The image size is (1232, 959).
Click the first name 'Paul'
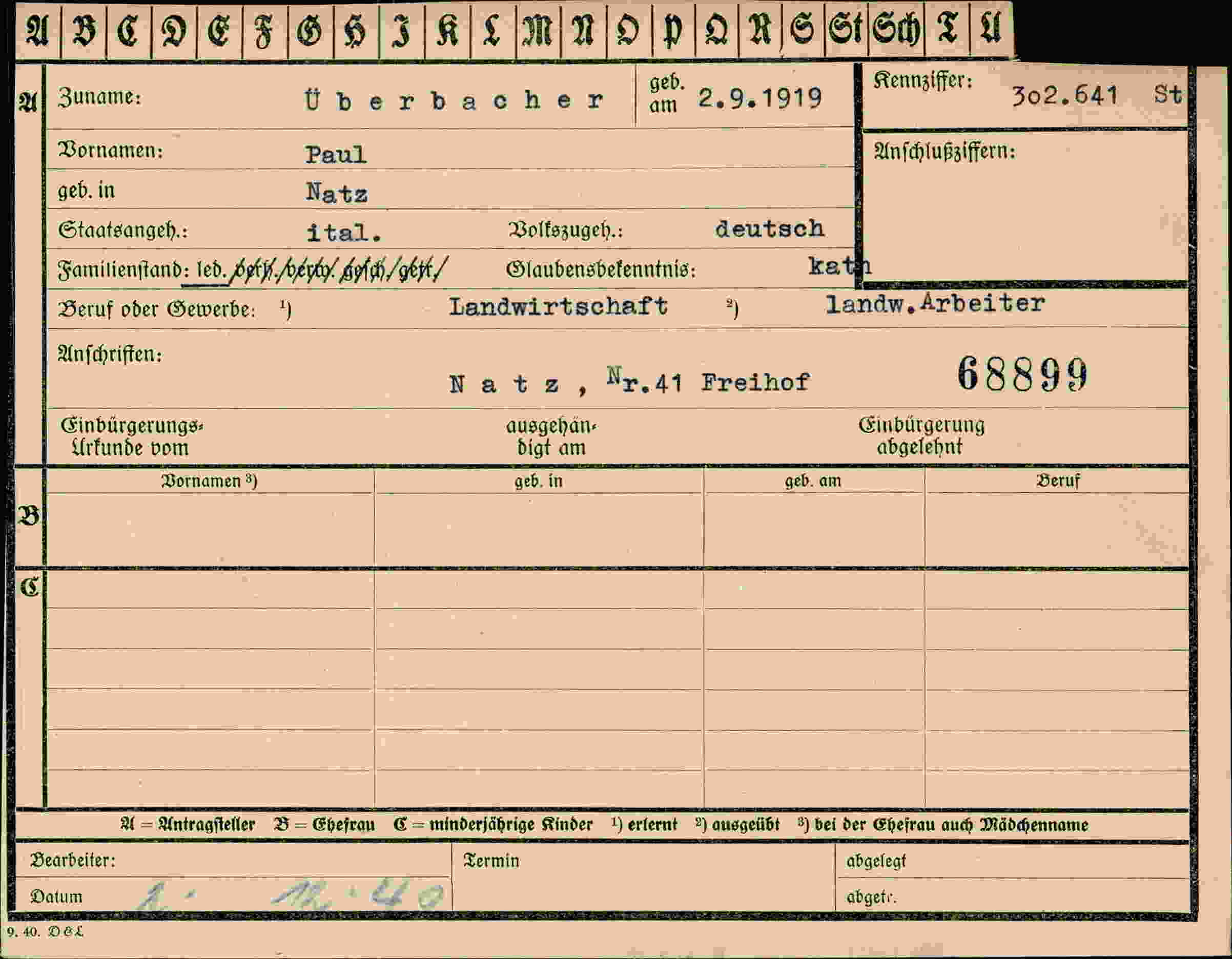(336, 155)
